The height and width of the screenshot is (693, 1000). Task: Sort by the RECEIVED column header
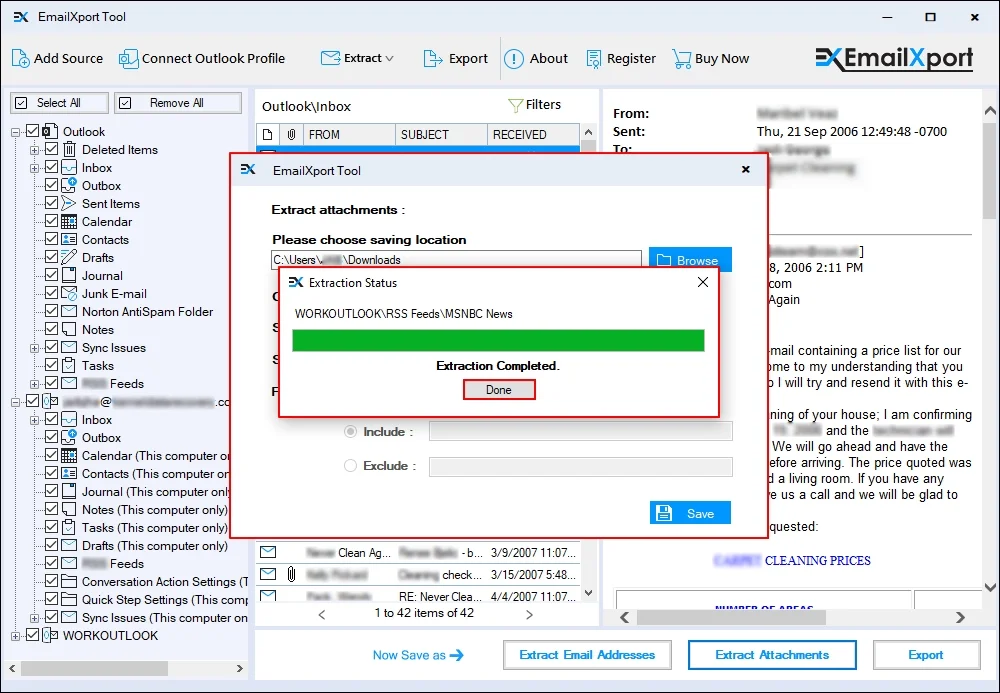(x=519, y=134)
